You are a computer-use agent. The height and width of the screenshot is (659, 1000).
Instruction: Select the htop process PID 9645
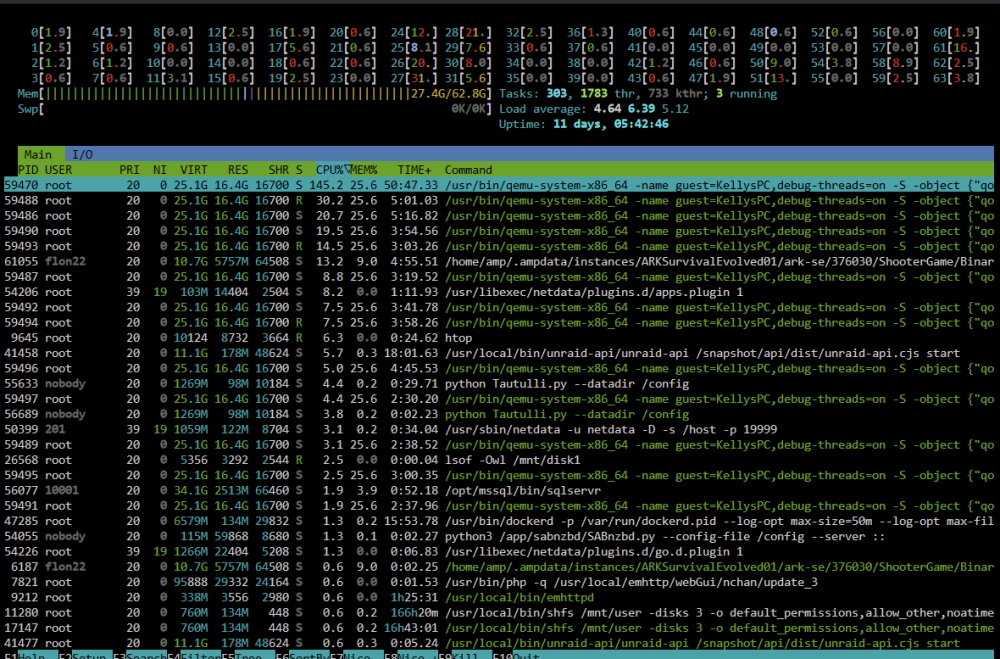[499, 338]
